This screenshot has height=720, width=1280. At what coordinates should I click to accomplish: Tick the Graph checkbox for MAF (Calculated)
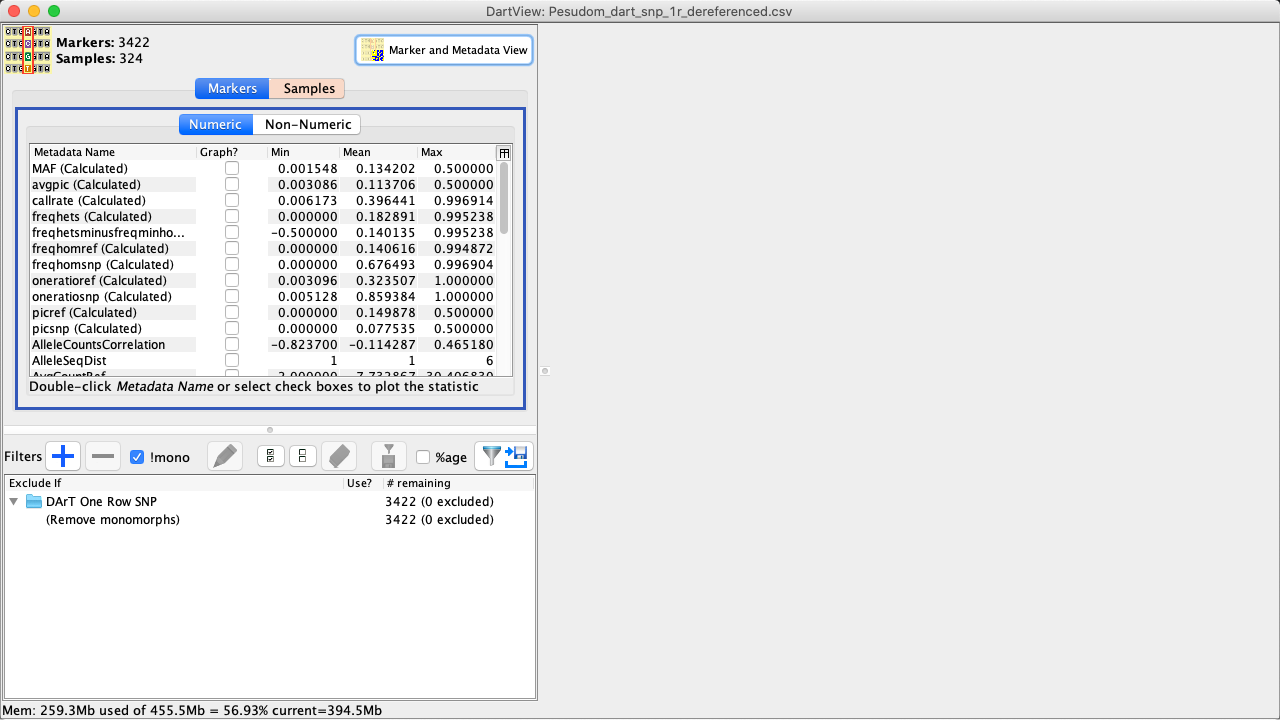(232, 168)
